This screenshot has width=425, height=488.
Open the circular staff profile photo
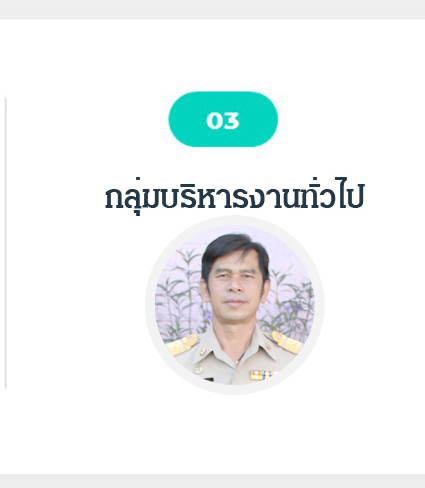tap(235, 305)
